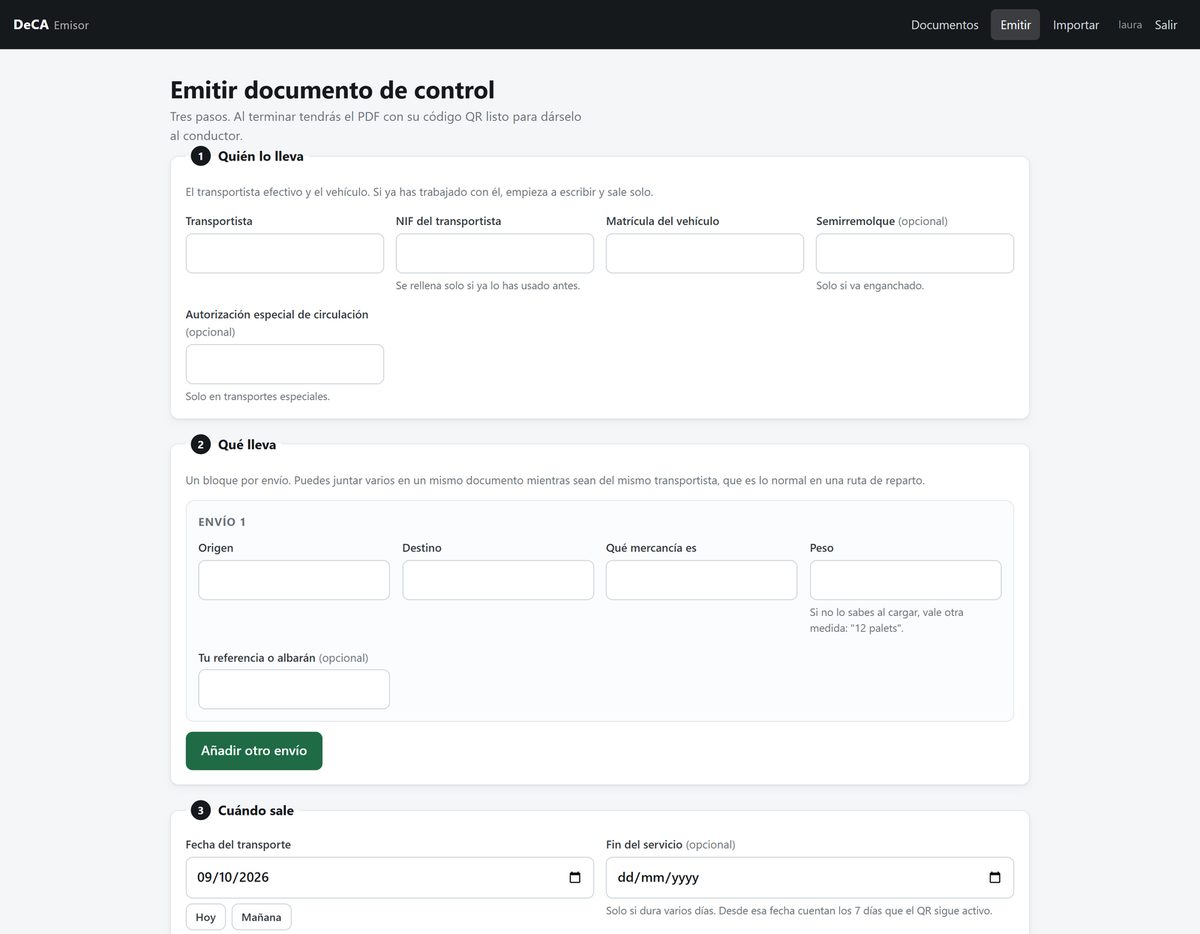Focus the Matrícula del vehículo field
Image resolution: width=1200 pixels, height=934 pixels.
click(705, 253)
